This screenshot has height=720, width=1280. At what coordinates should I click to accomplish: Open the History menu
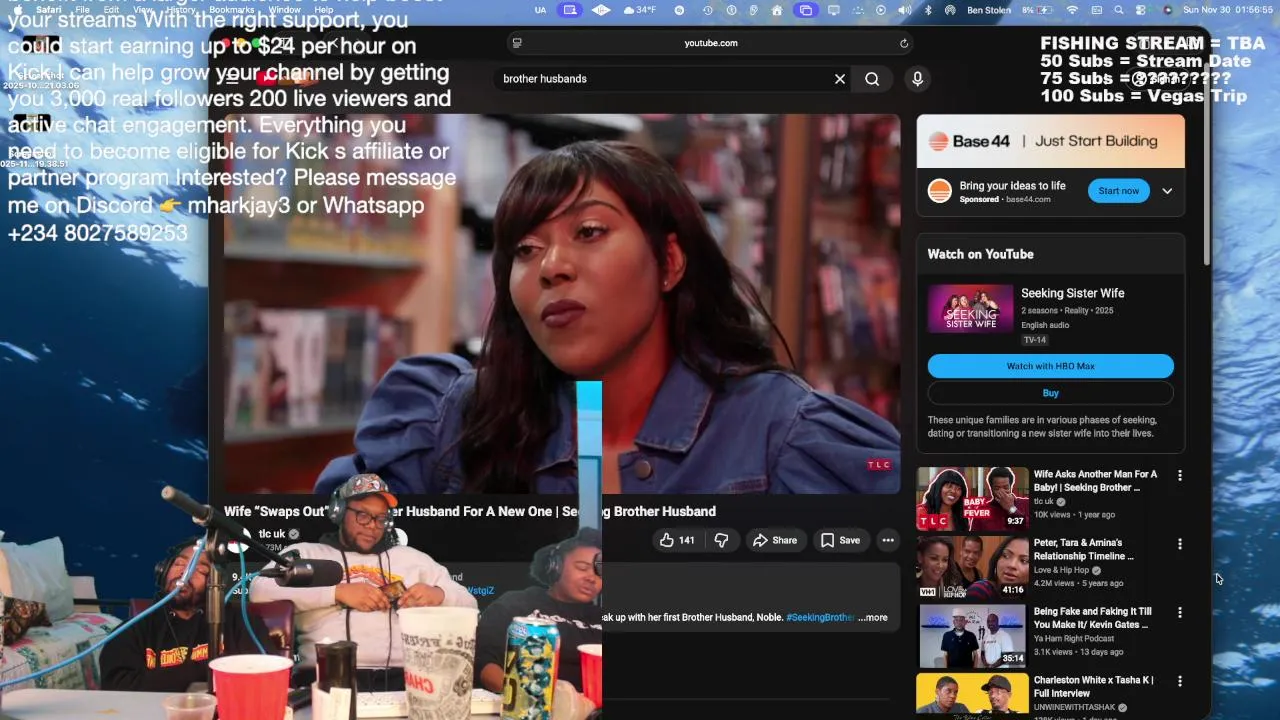[181, 10]
